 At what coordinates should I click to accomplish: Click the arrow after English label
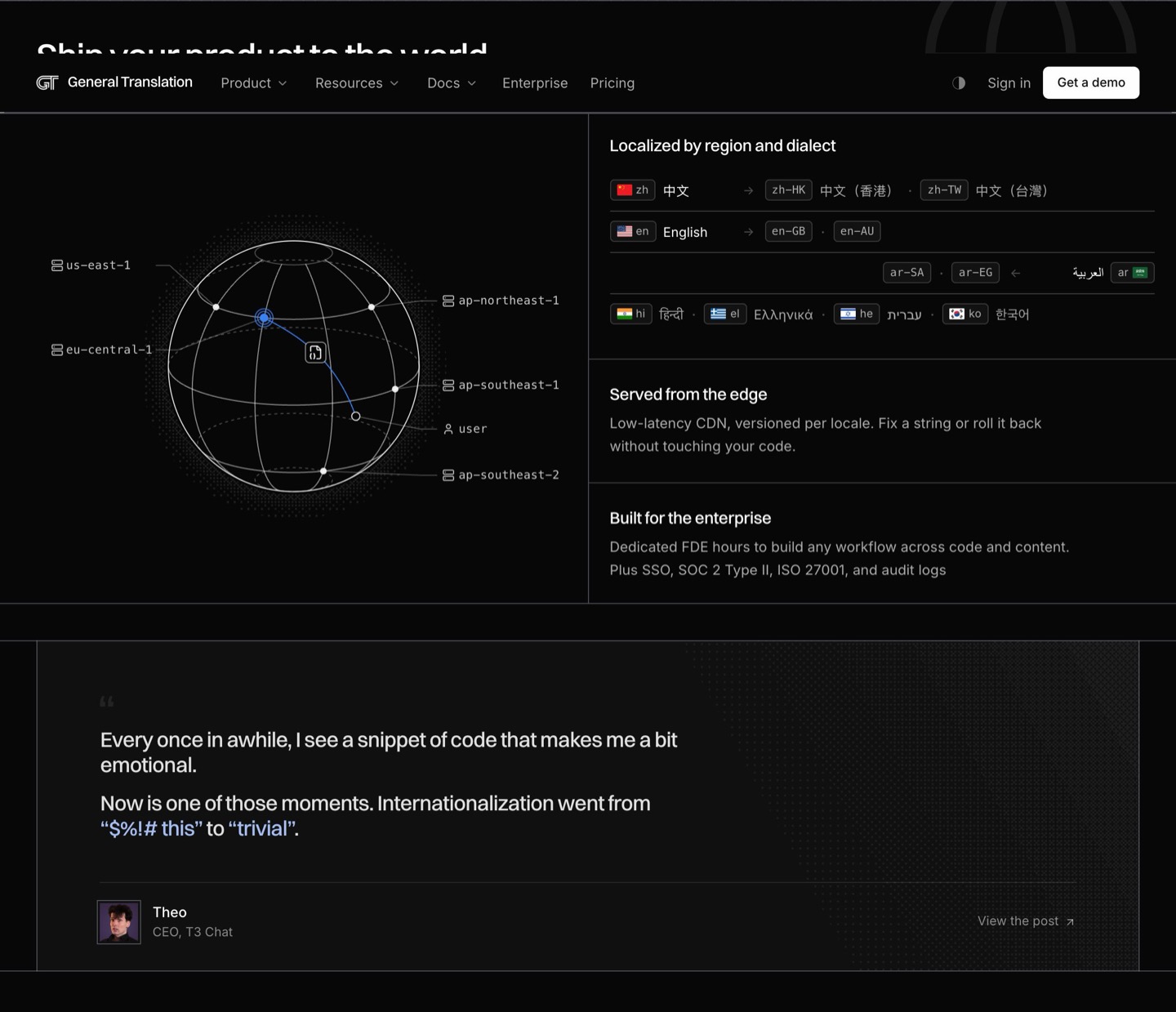(x=748, y=232)
